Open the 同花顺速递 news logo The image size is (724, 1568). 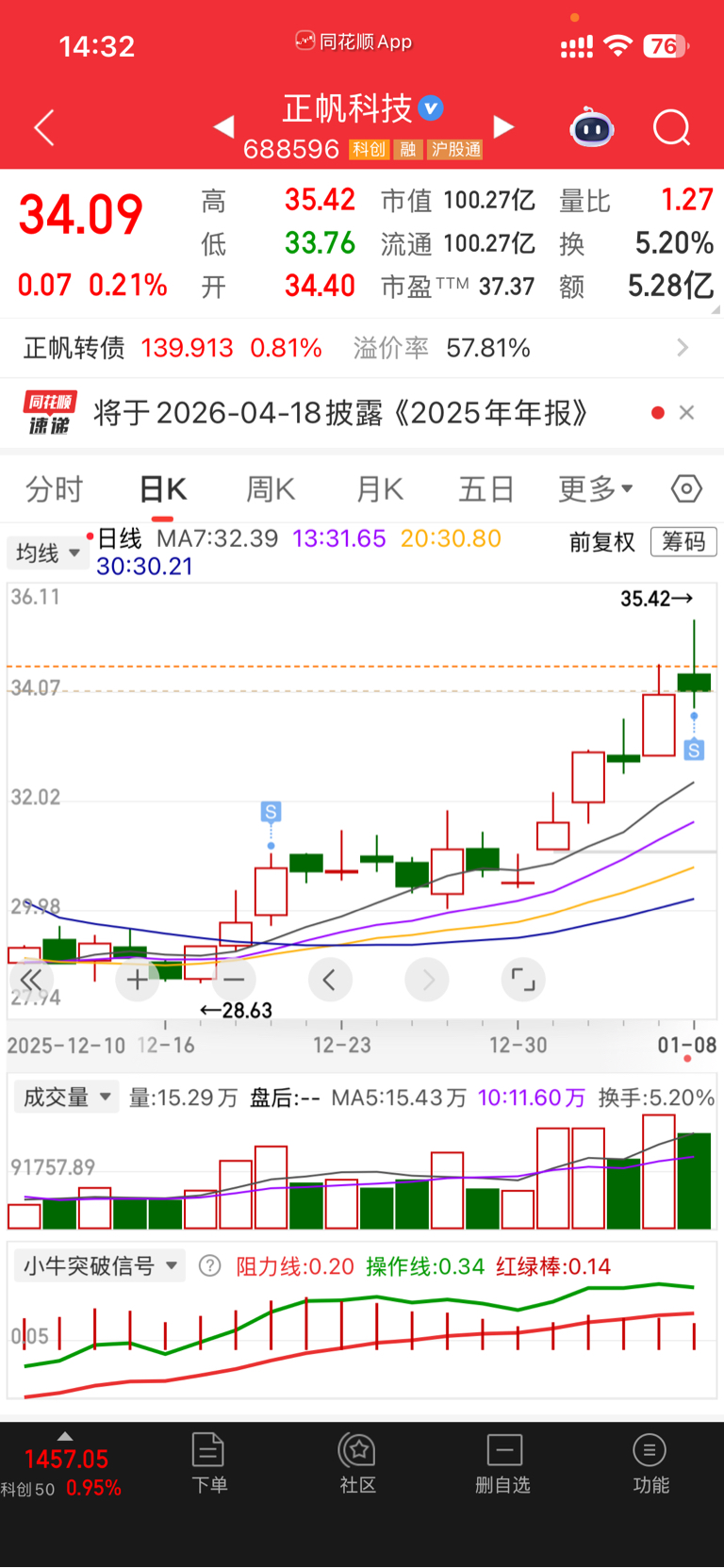point(49,413)
